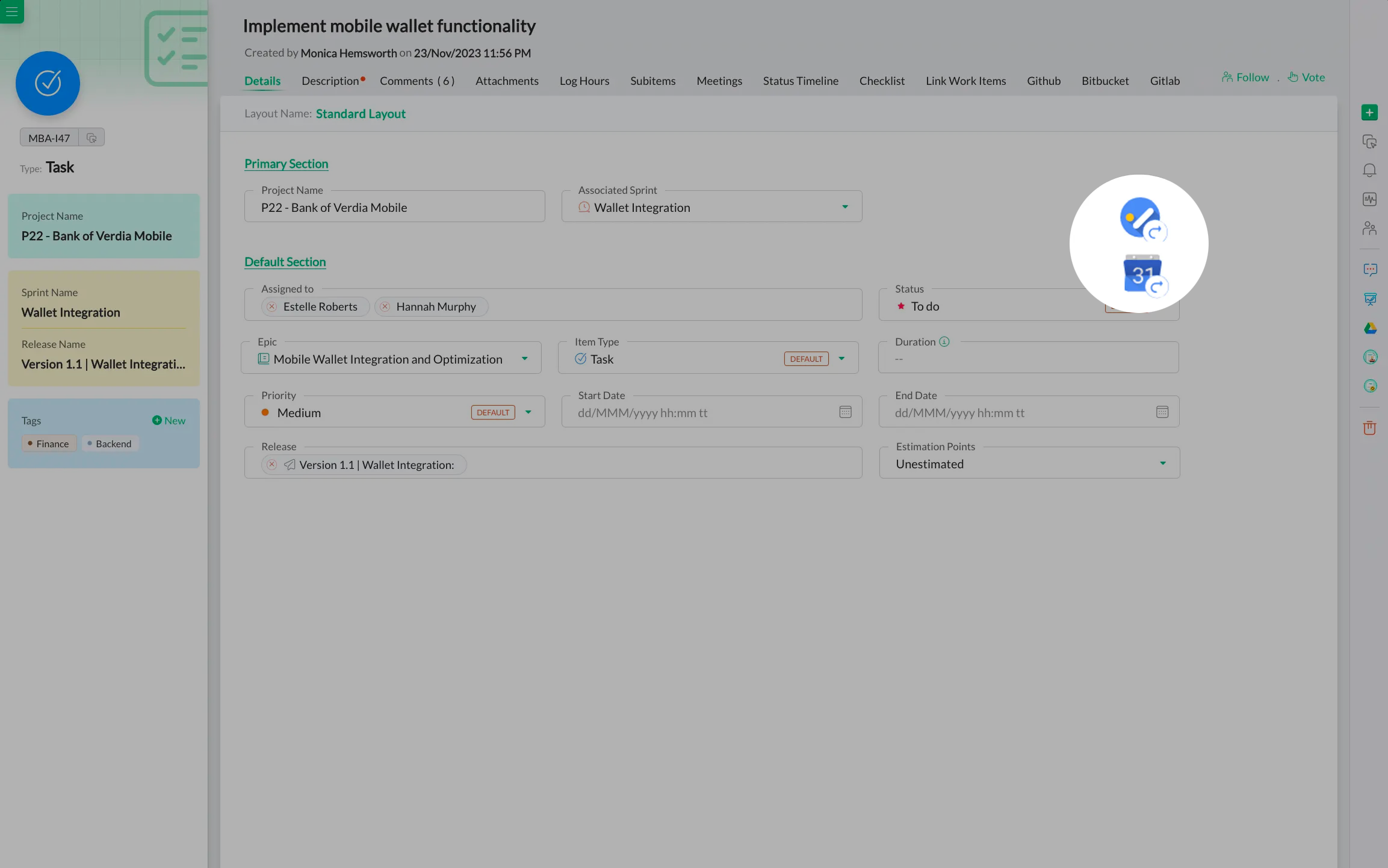Remove Estelle Roberts from assignees

(272, 307)
